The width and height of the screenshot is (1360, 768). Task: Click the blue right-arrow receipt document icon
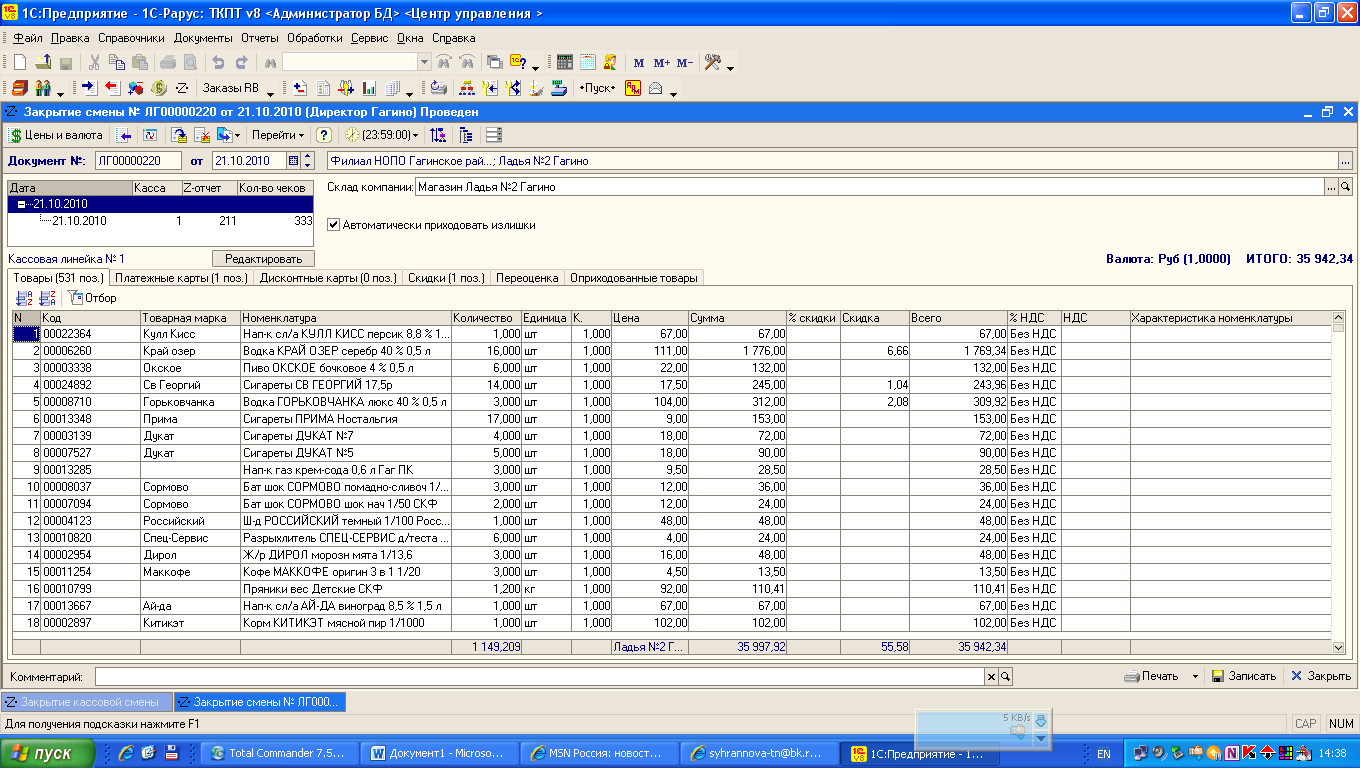(88, 88)
